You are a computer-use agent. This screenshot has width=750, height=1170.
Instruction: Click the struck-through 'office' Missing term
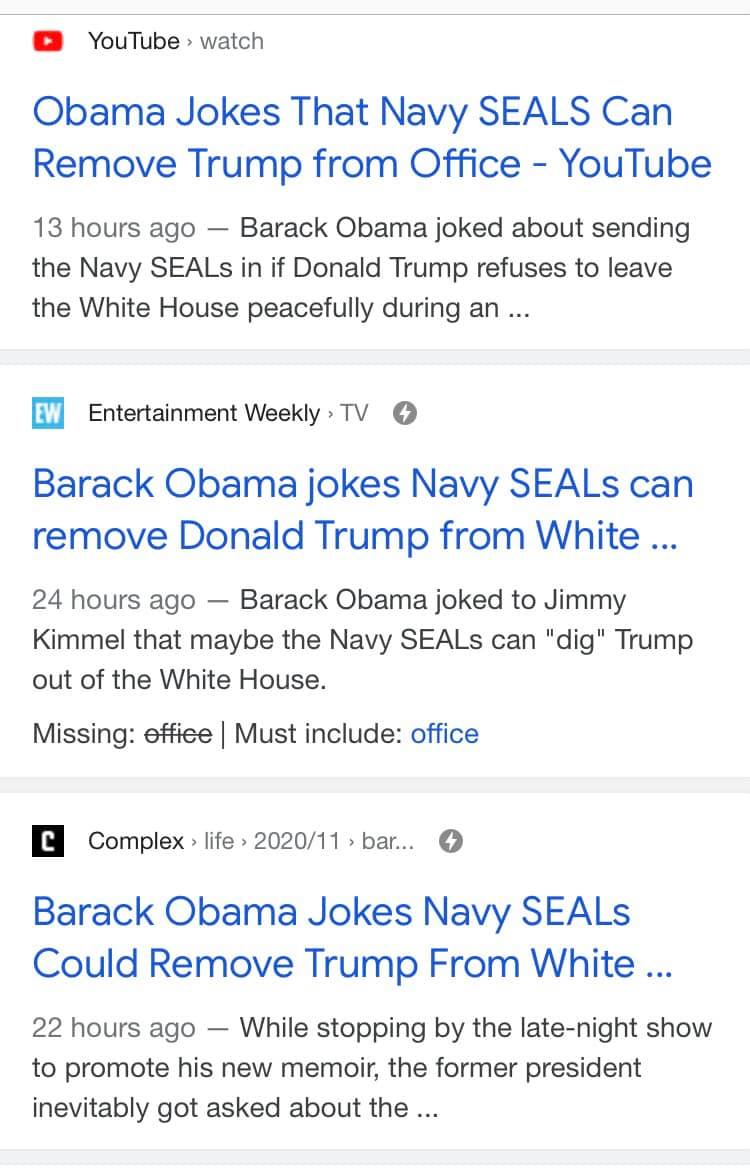pos(178,733)
